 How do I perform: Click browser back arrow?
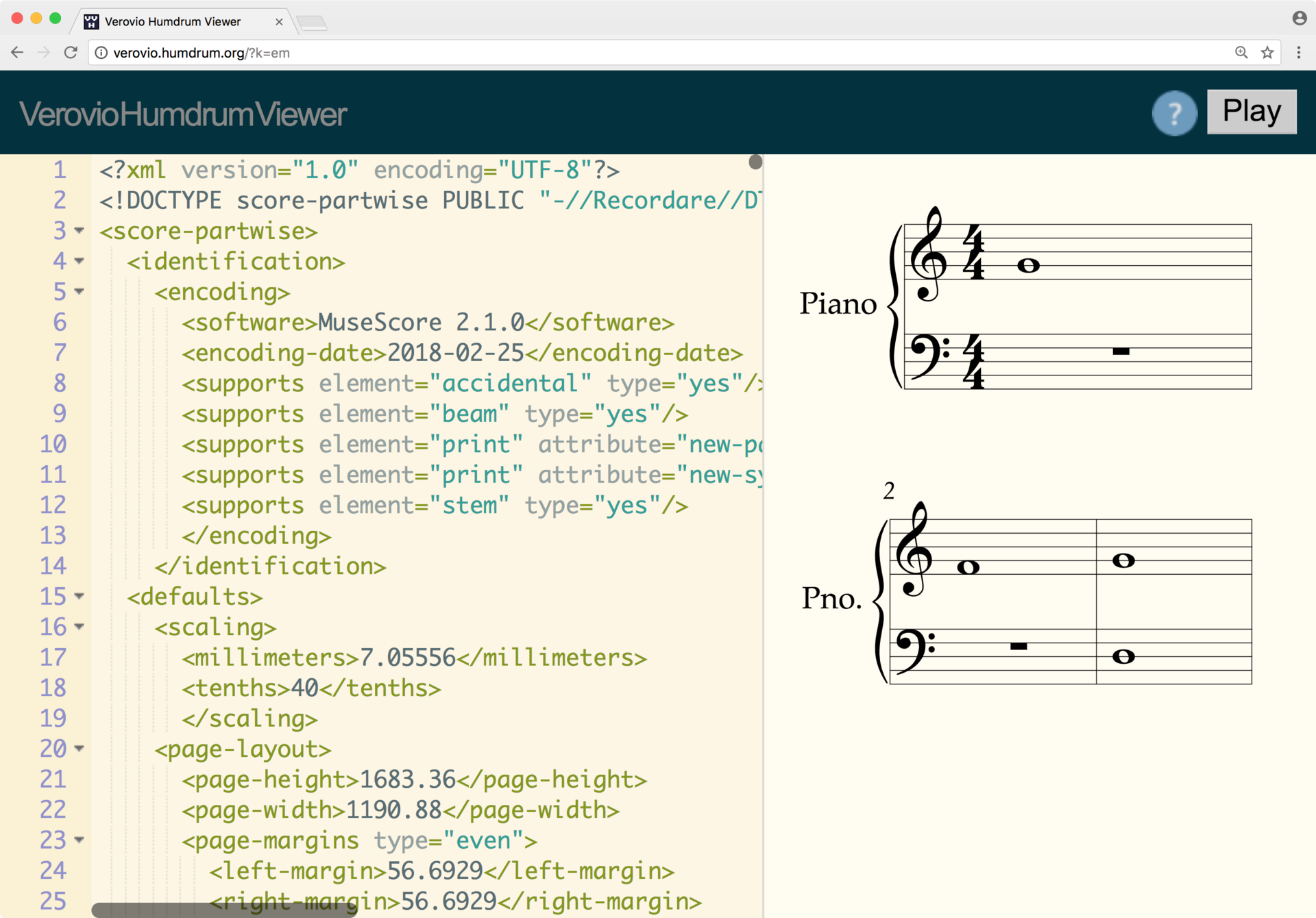pyautogui.click(x=18, y=53)
